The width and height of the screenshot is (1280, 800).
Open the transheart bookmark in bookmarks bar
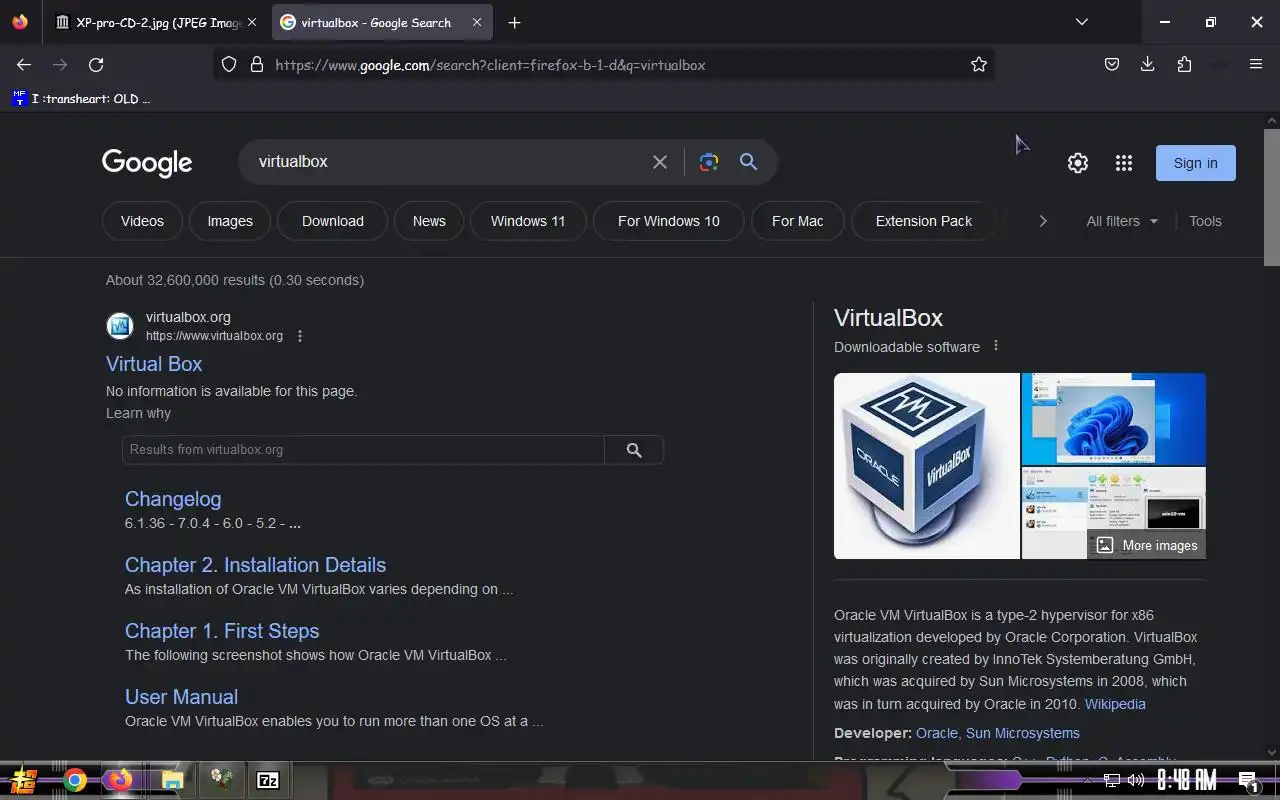click(81, 98)
